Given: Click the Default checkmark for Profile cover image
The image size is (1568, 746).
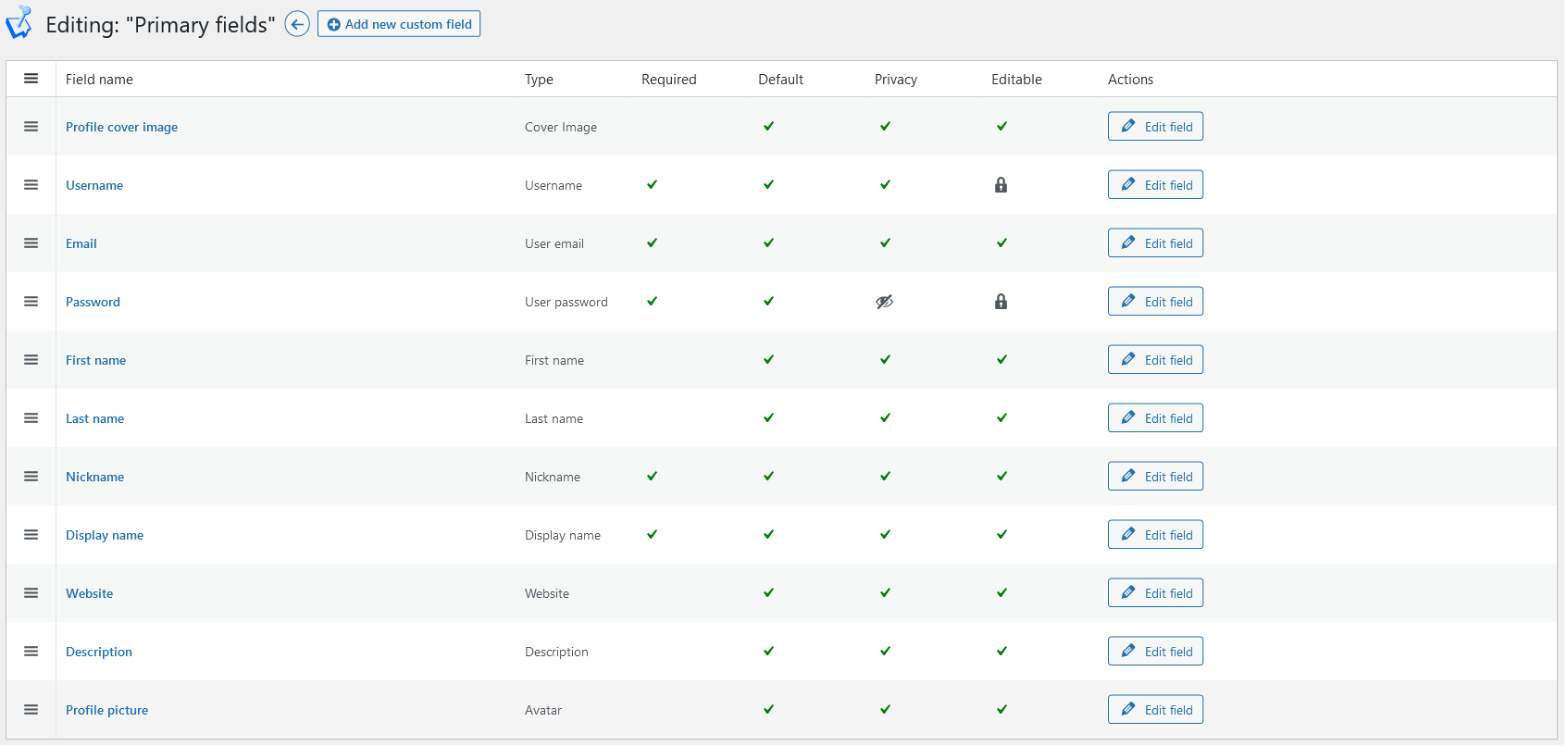Looking at the screenshot, I should point(769,126).
